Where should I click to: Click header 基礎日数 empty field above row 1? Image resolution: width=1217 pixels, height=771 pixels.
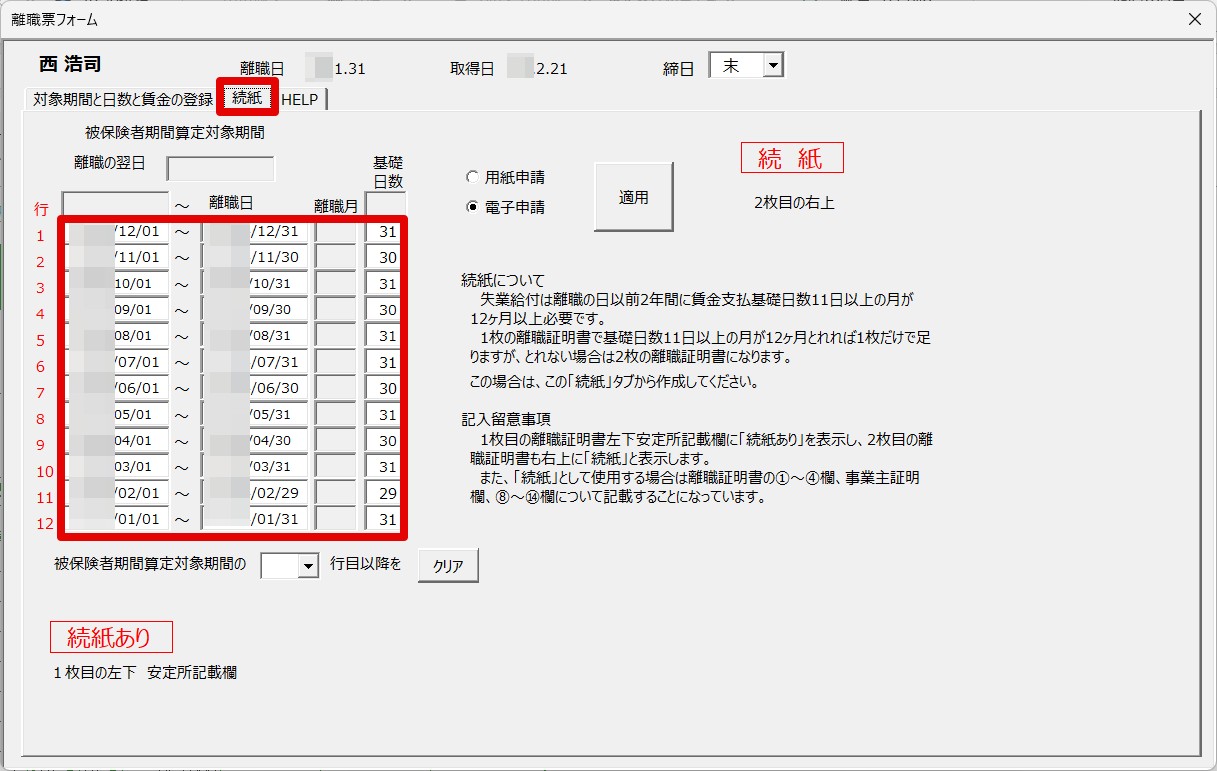click(385, 203)
